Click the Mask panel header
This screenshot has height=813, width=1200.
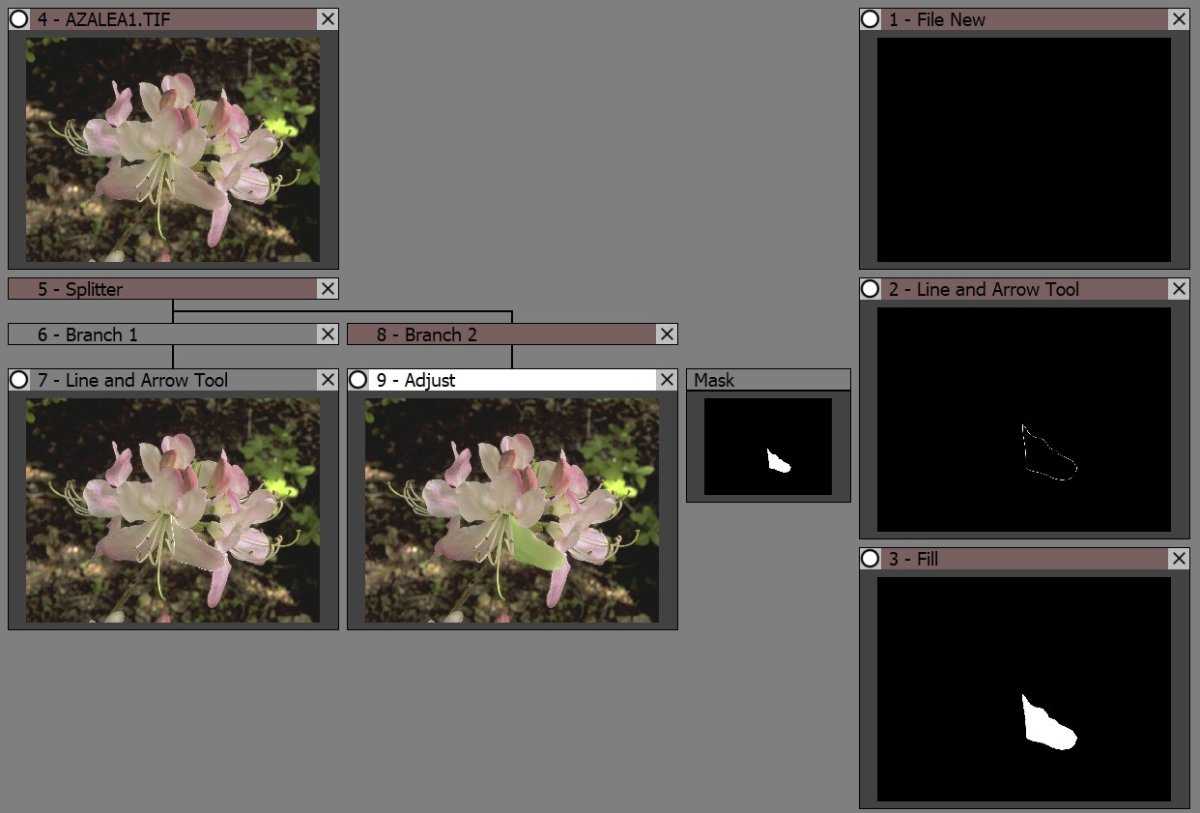pos(767,380)
